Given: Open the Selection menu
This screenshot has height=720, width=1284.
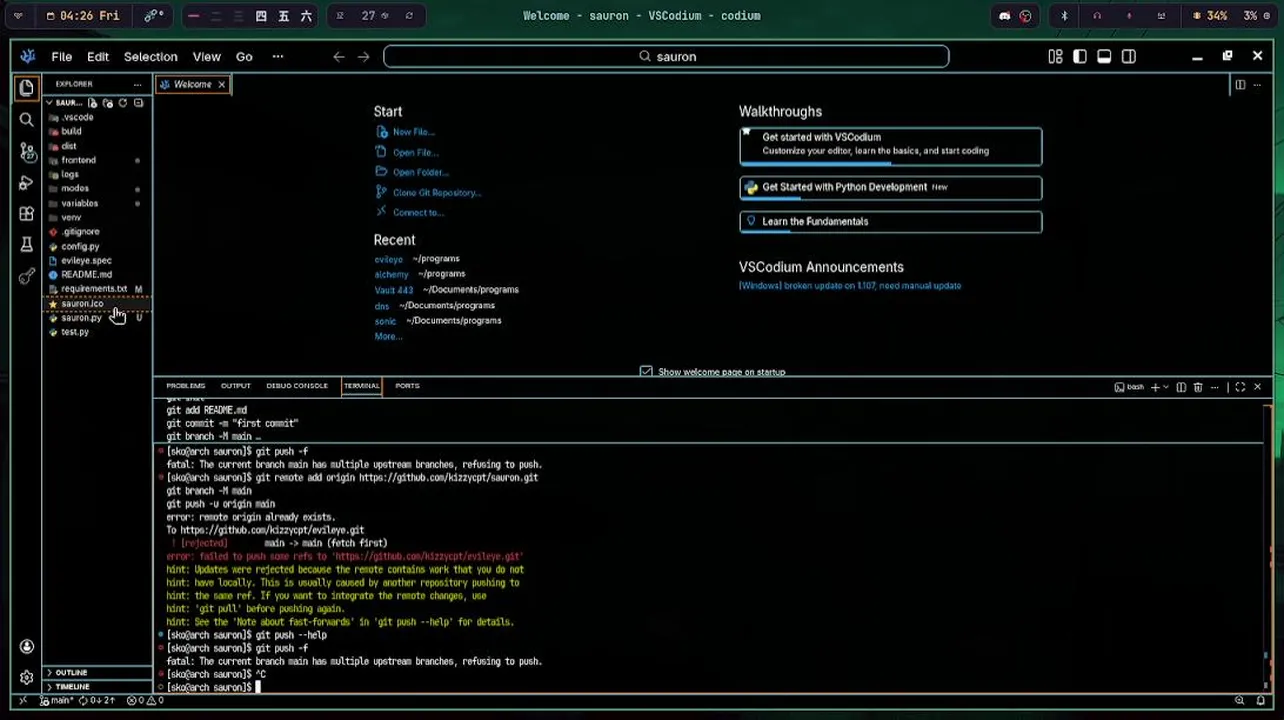Looking at the screenshot, I should pyautogui.click(x=150, y=57).
